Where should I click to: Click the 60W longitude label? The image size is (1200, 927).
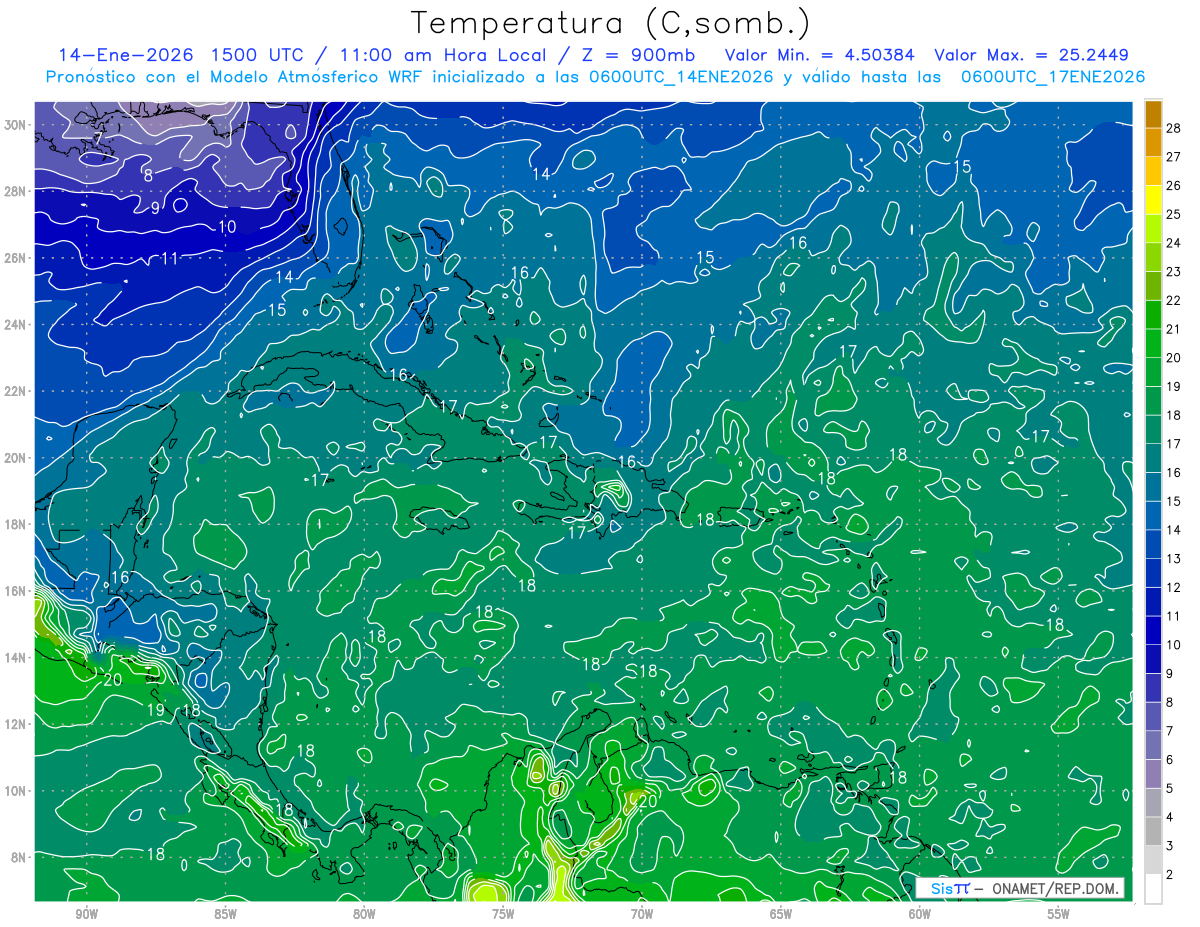(920, 914)
